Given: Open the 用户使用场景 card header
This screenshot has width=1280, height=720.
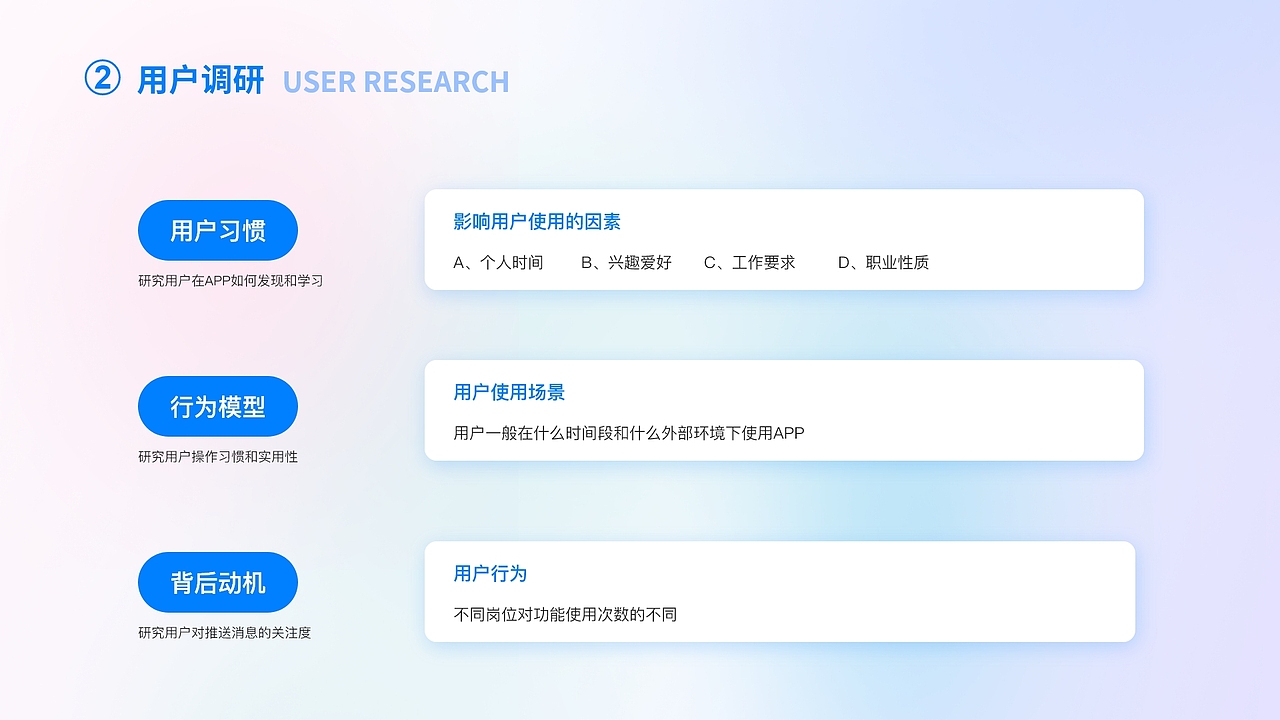Looking at the screenshot, I should pyautogui.click(x=508, y=392).
